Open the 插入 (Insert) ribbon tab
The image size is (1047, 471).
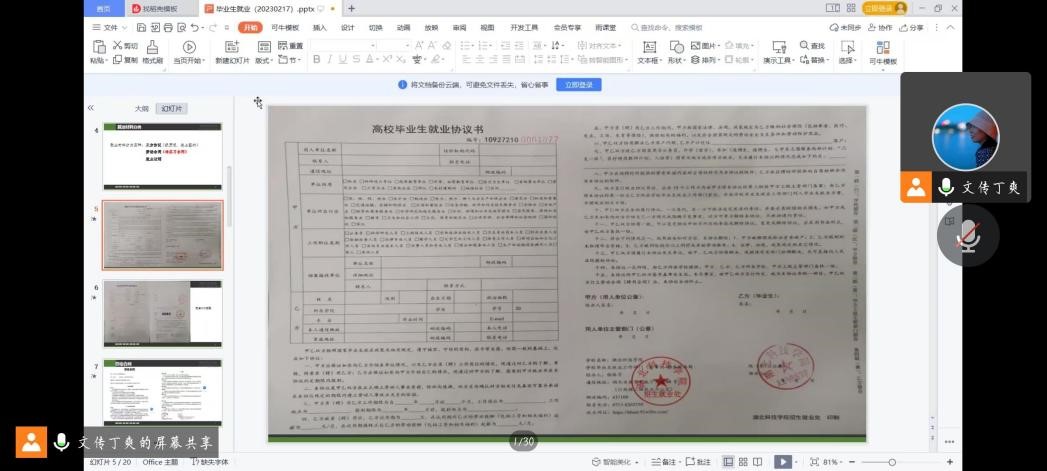point(319,28)
